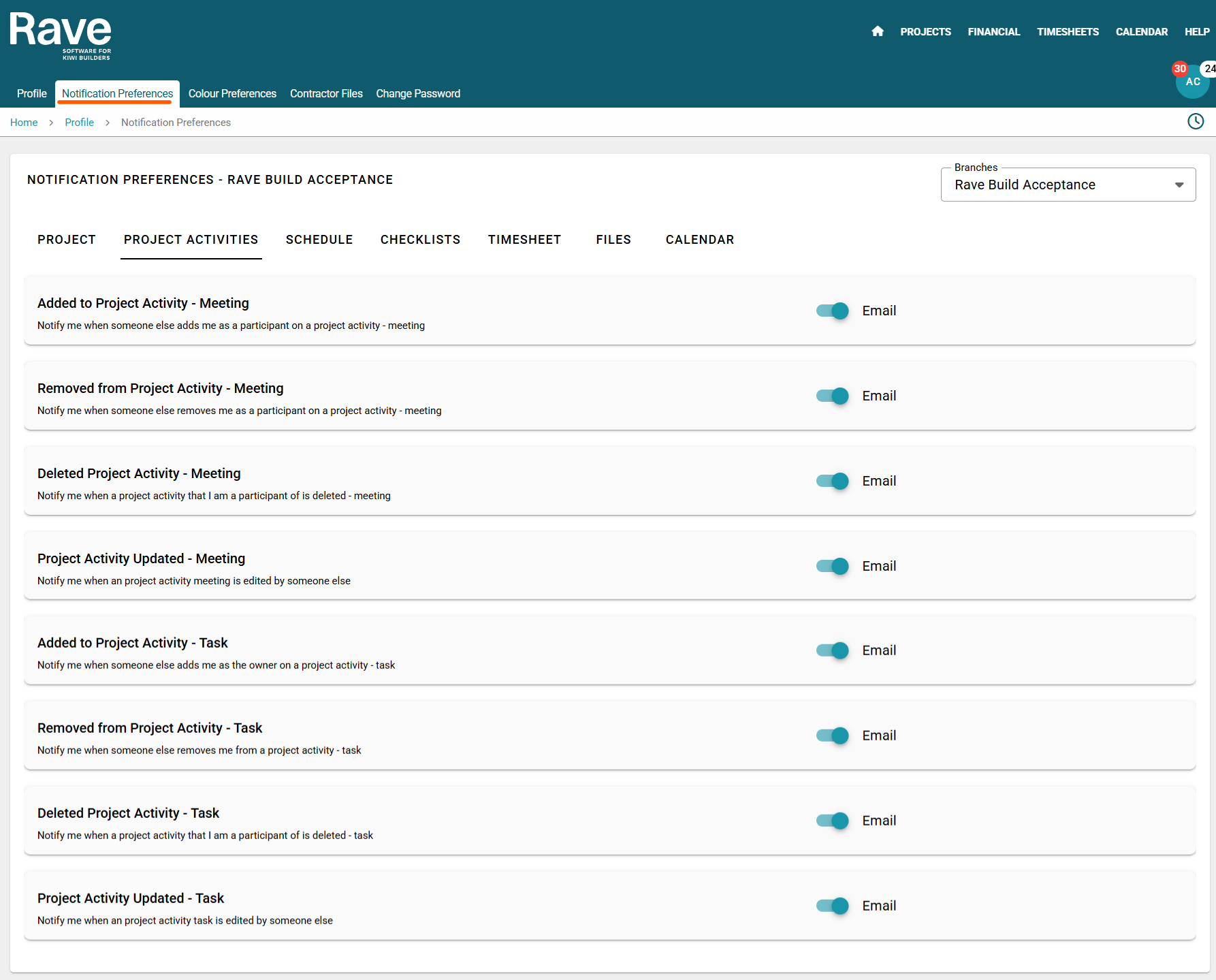Switch off email for Added to Project Activity - Task
Screen dimensions: 1216x980
832,650
